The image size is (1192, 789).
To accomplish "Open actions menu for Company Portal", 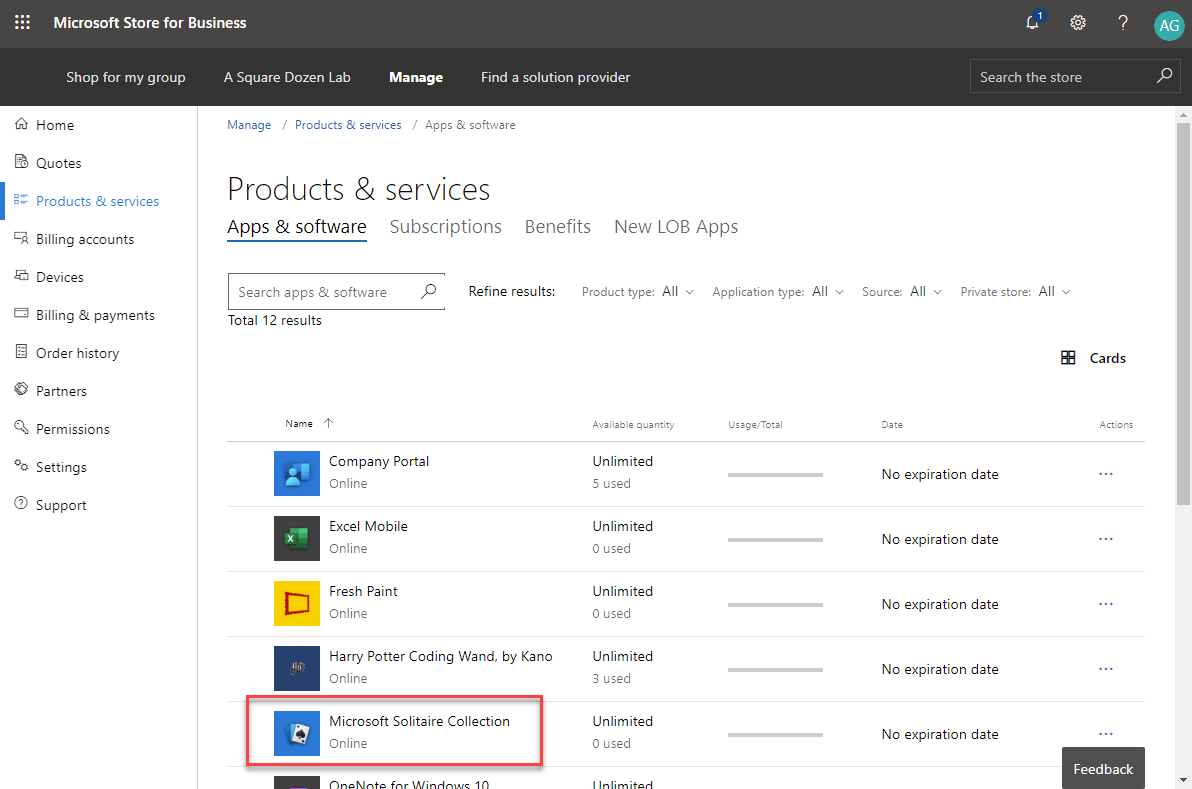I will (1105, 474).
